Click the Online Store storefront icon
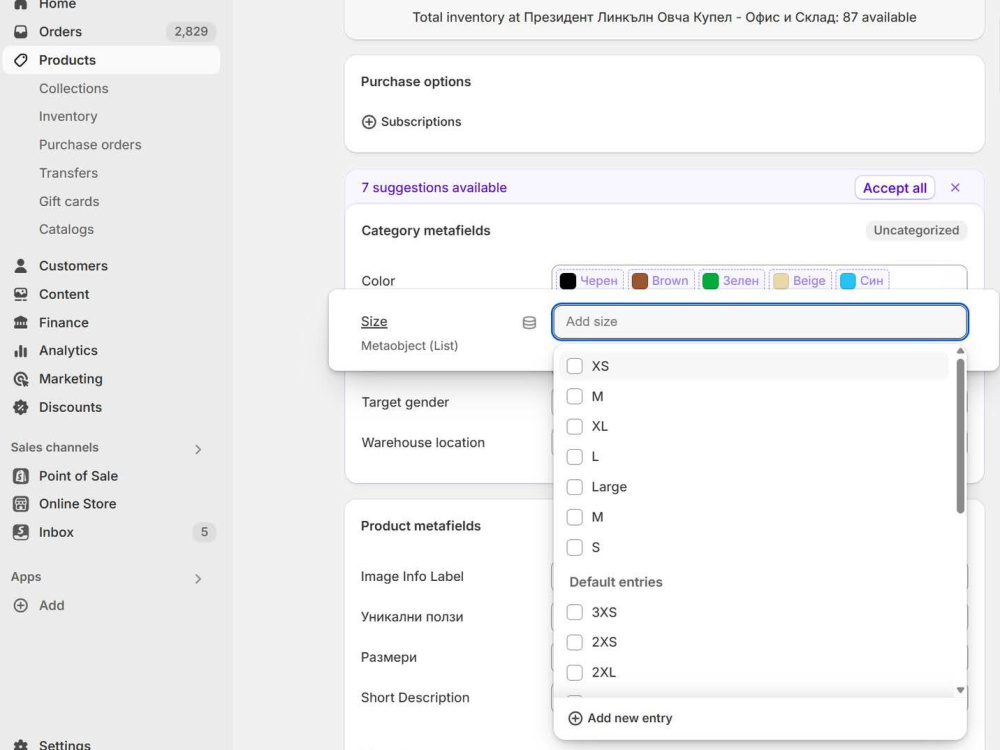 pyautogui.click(x=20, y=504)
